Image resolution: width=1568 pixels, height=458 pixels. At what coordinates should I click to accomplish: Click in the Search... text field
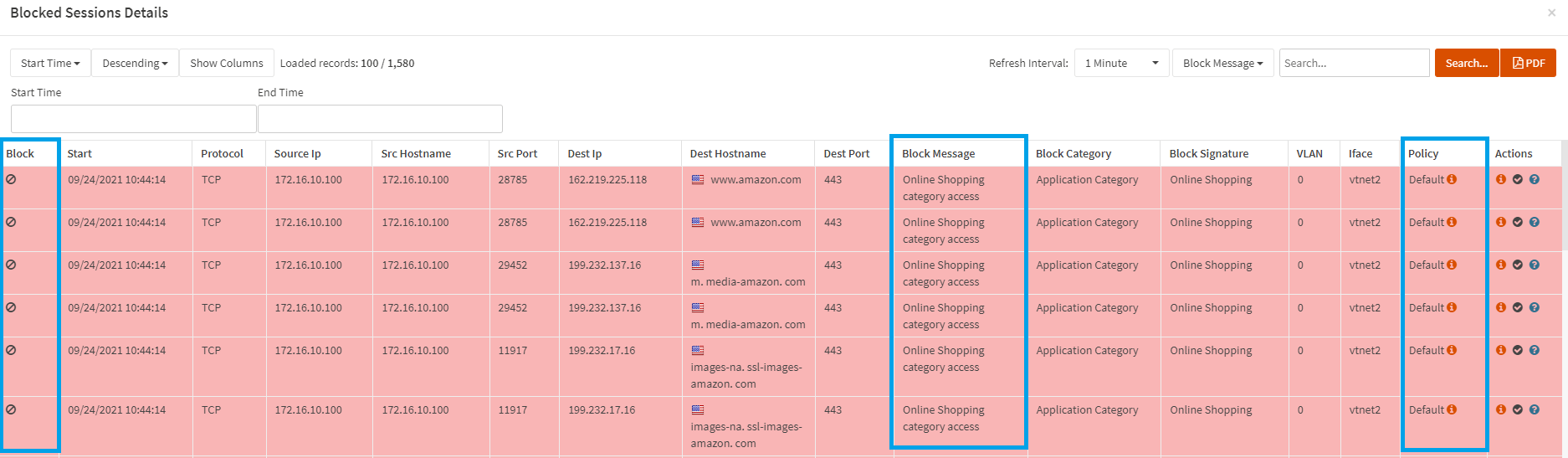[x=1353, y=63]
